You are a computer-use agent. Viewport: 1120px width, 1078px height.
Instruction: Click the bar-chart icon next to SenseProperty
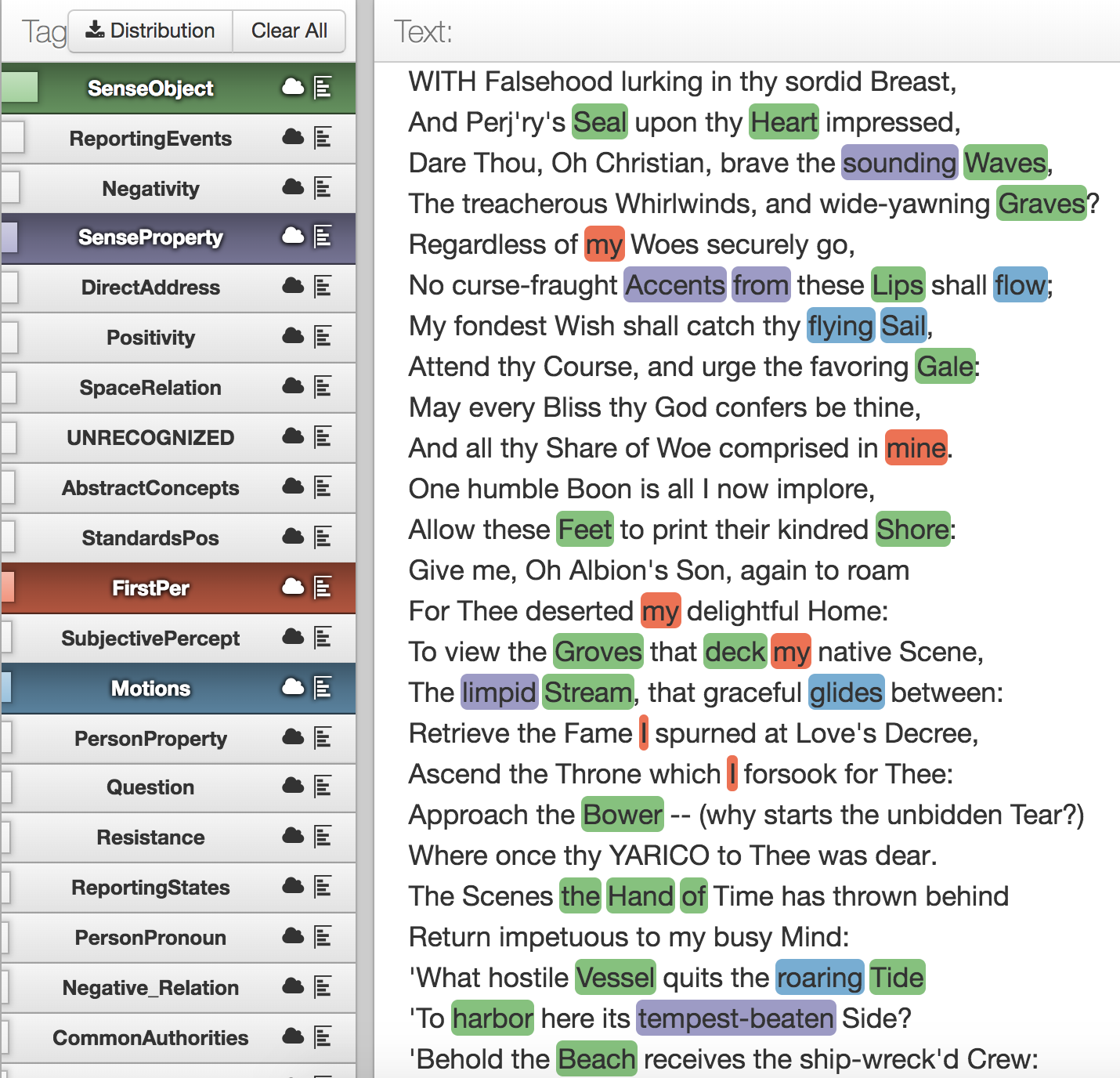(x=323, y=237)
